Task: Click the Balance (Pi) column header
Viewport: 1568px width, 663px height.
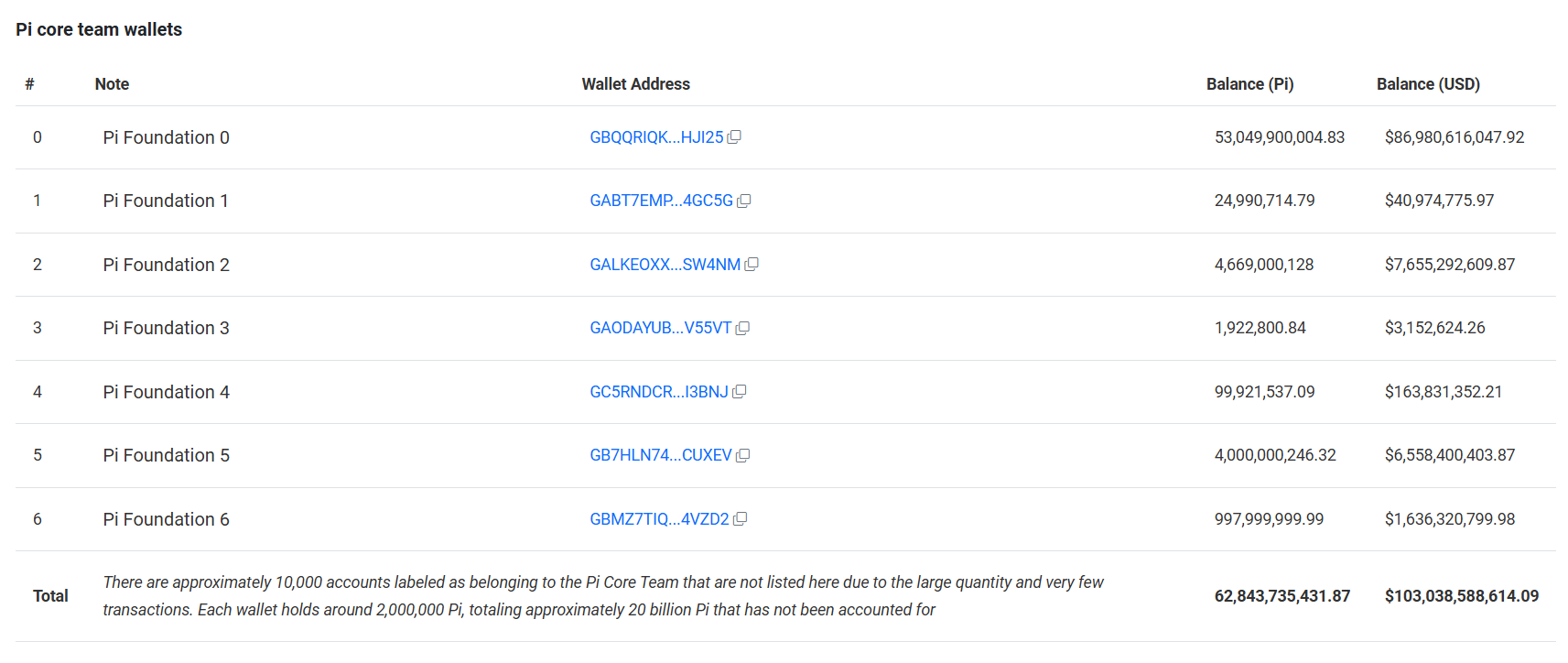Action: click(1249, 84)
